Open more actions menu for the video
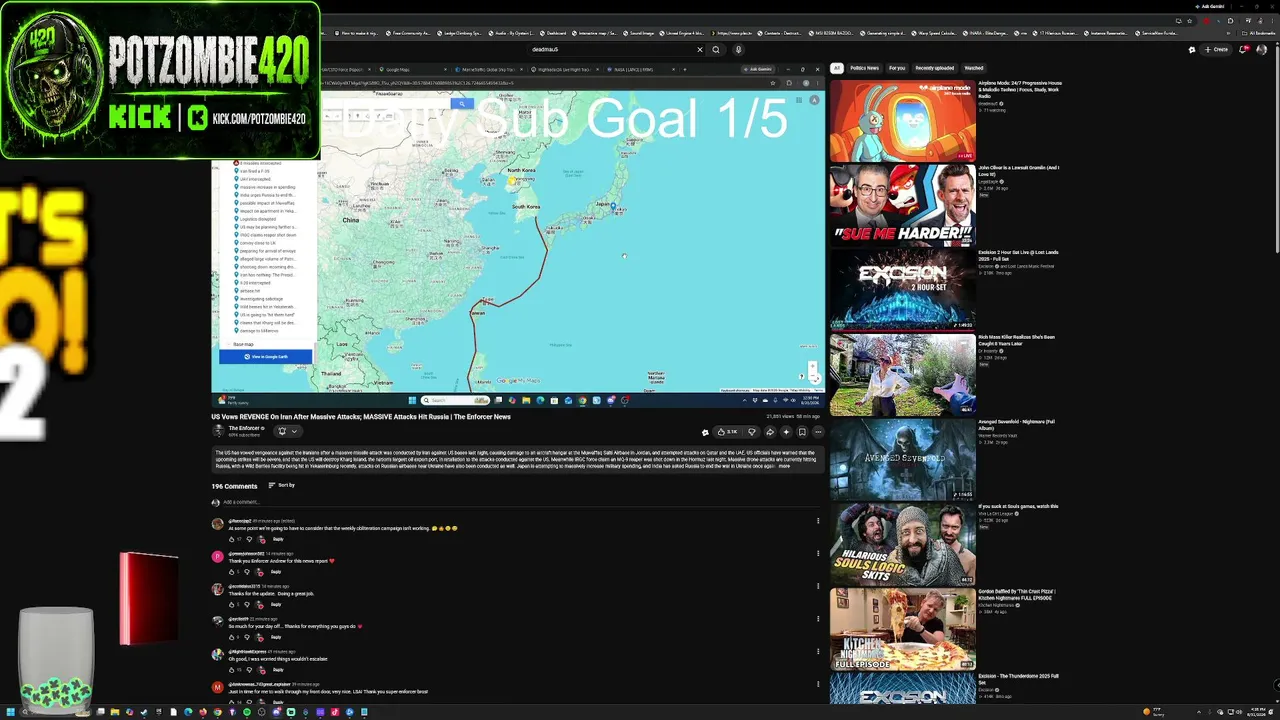 pyautogui.click(x=817, y=432)
